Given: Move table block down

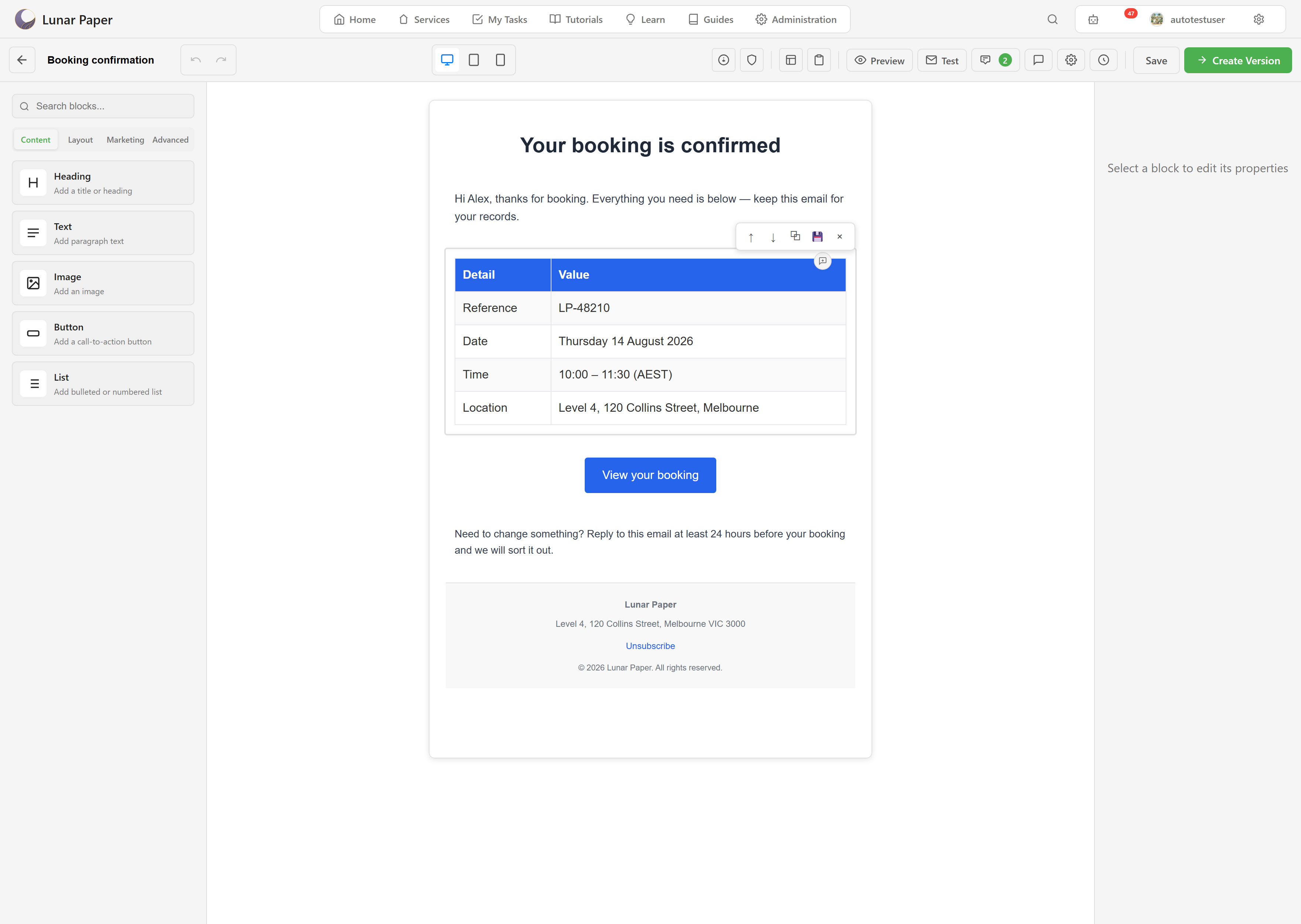Looking at the screenshot, I should click(x=773, y=237).
